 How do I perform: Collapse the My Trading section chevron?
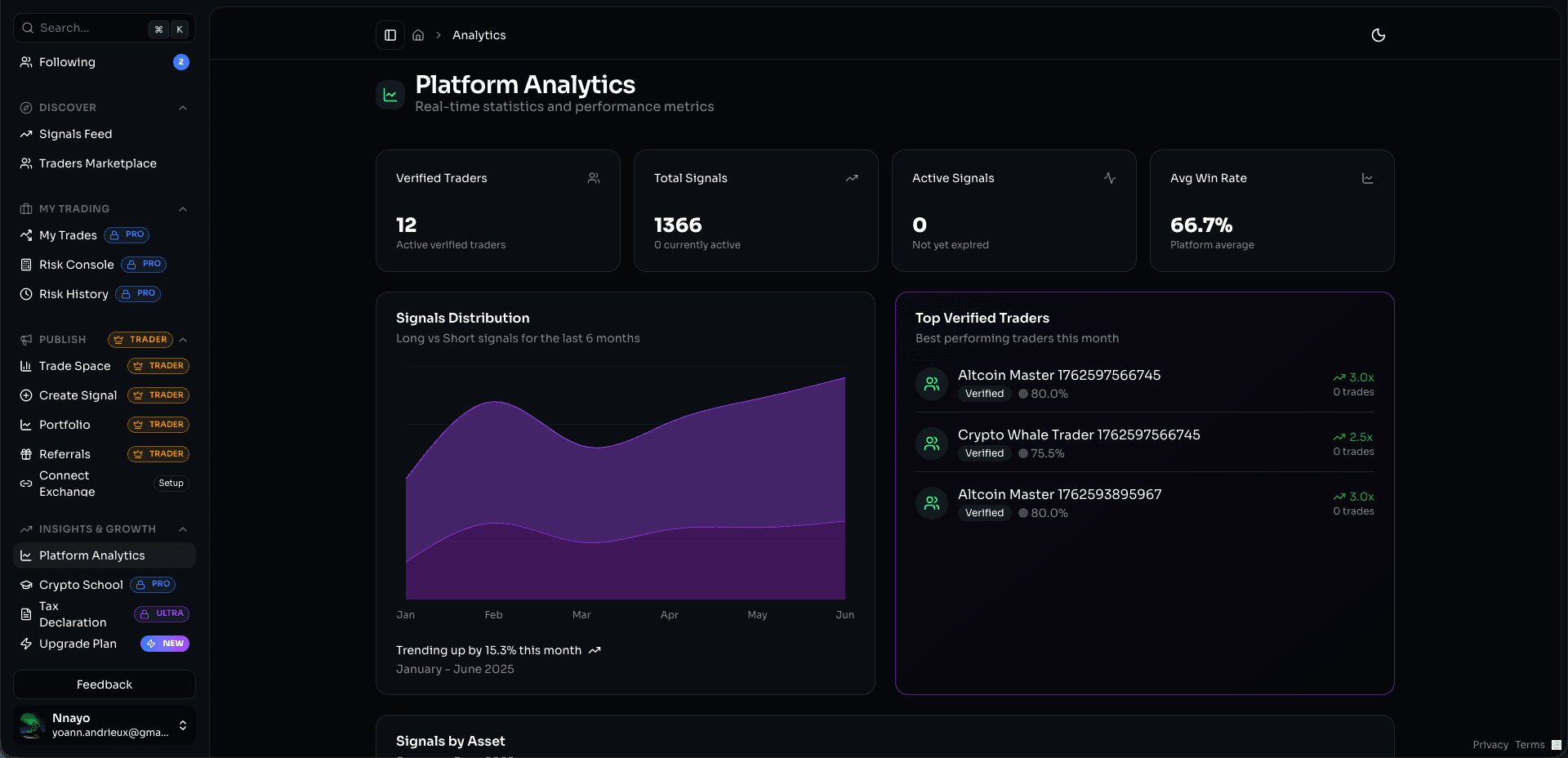coord(183,209)
